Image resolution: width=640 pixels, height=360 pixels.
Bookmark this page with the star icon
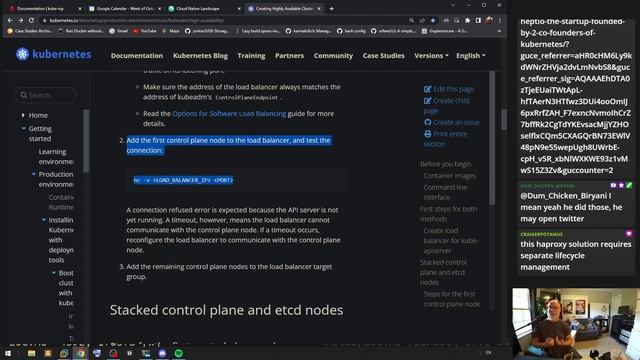[x=433, y=20]
